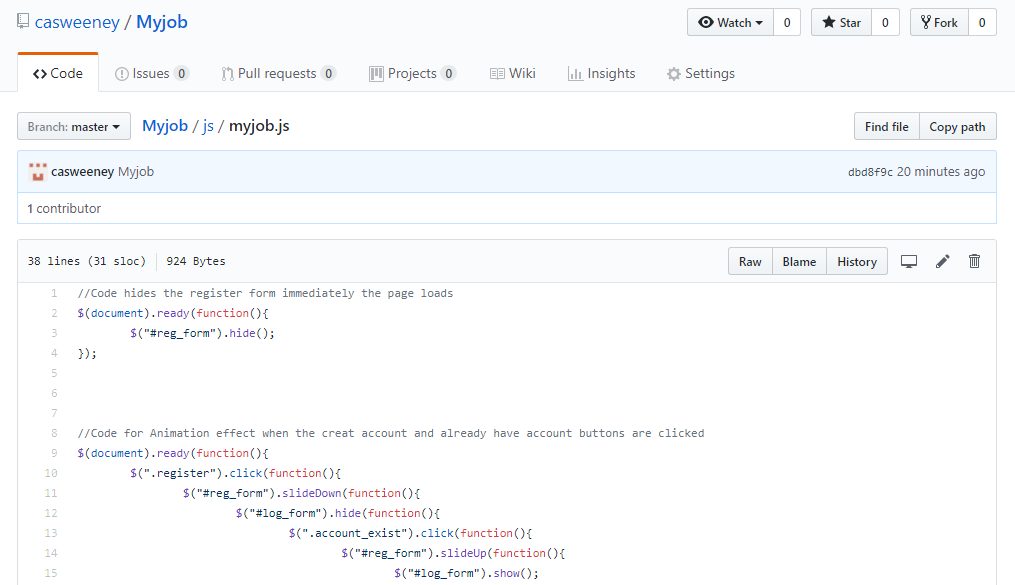Open repository Settings tab
Viewport: 1015px width, 585px height.
click(x=701, y=73)
